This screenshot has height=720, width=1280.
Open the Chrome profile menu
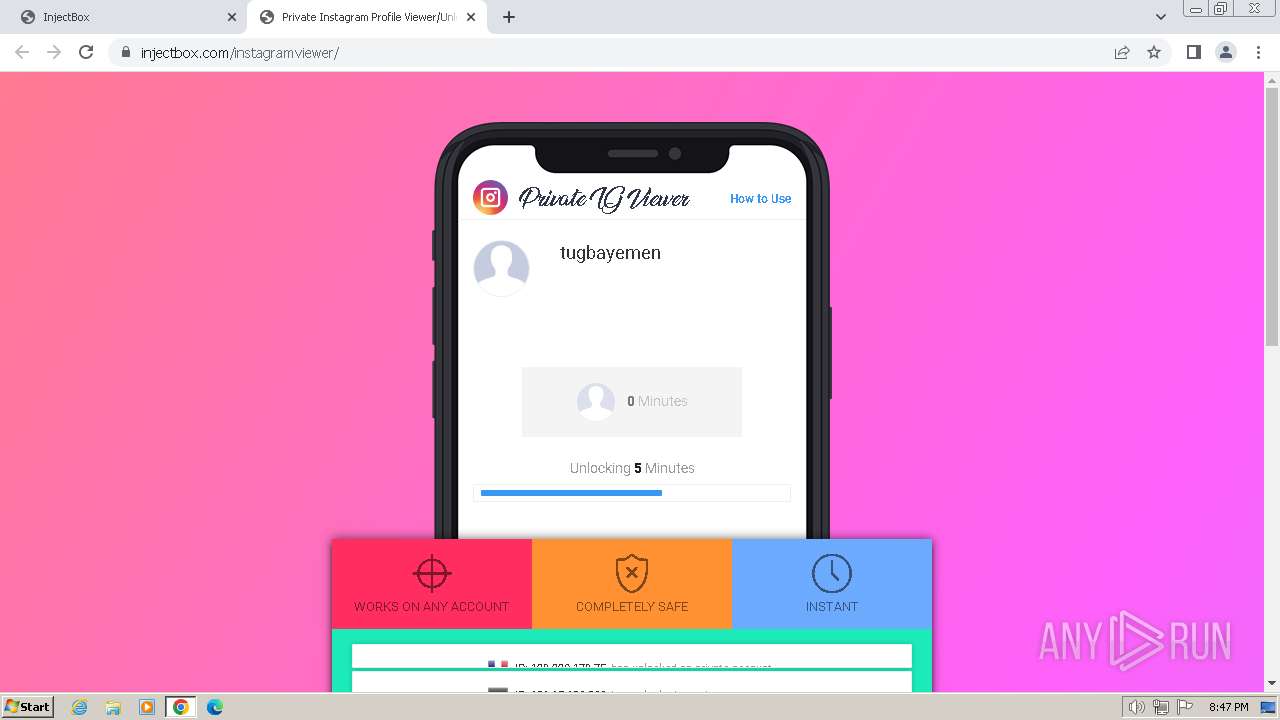click(1226, 52)
